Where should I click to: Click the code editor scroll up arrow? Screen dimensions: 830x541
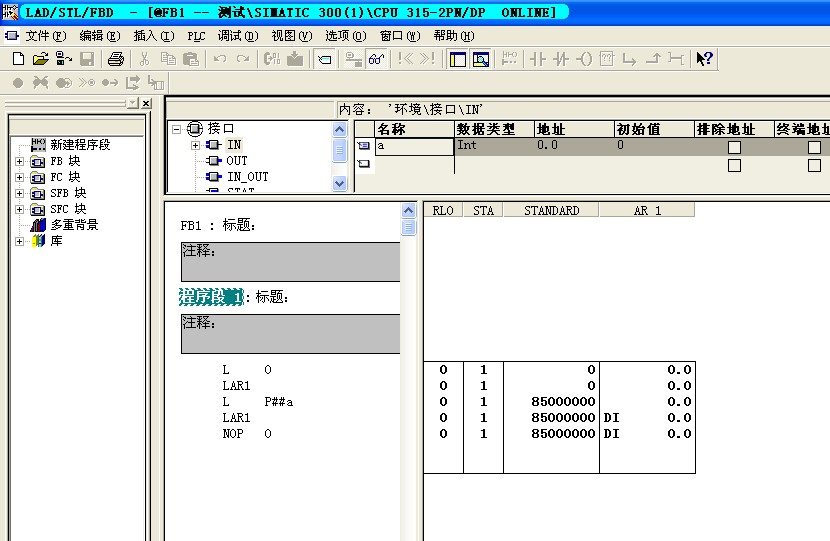tap(408, 211)
